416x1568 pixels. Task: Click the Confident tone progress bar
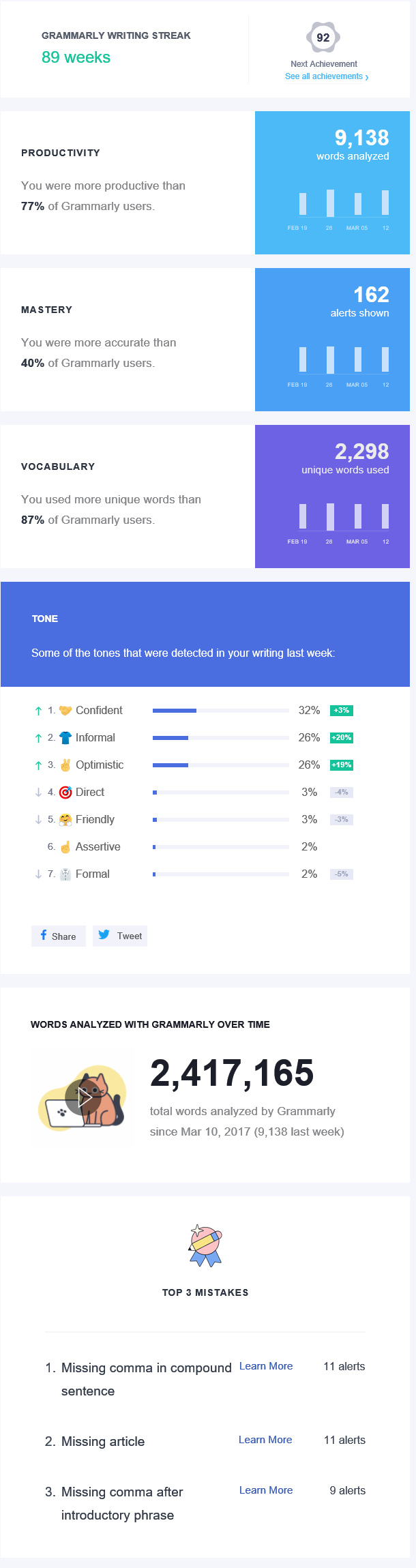[x=221, y=711]
